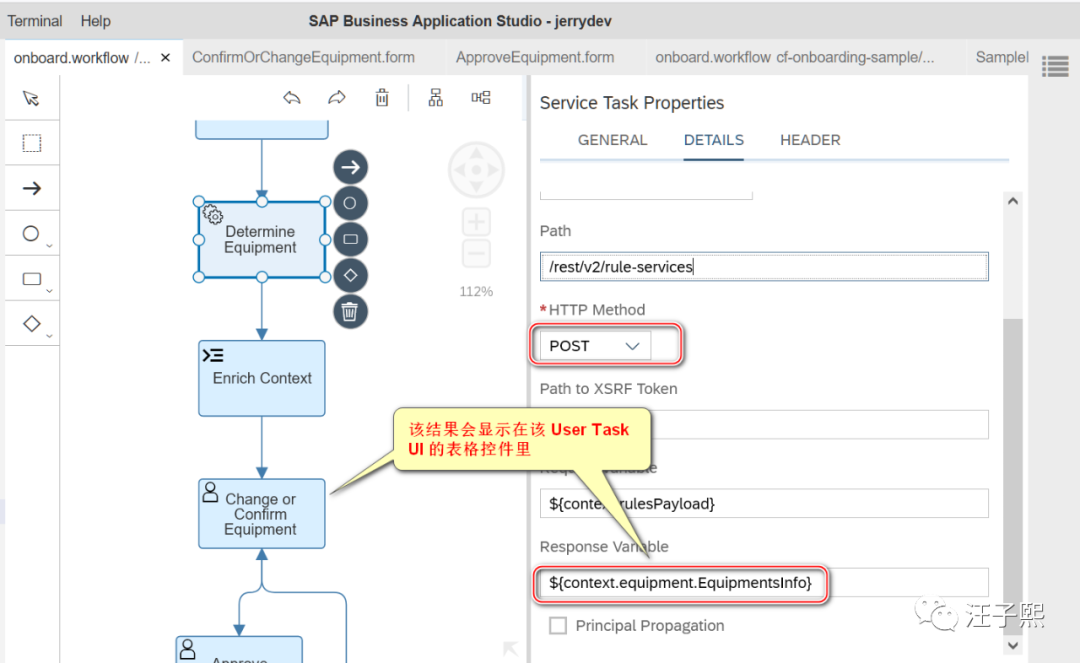
Task: Delete selection using toolbar trash icon
Action: 382,98
